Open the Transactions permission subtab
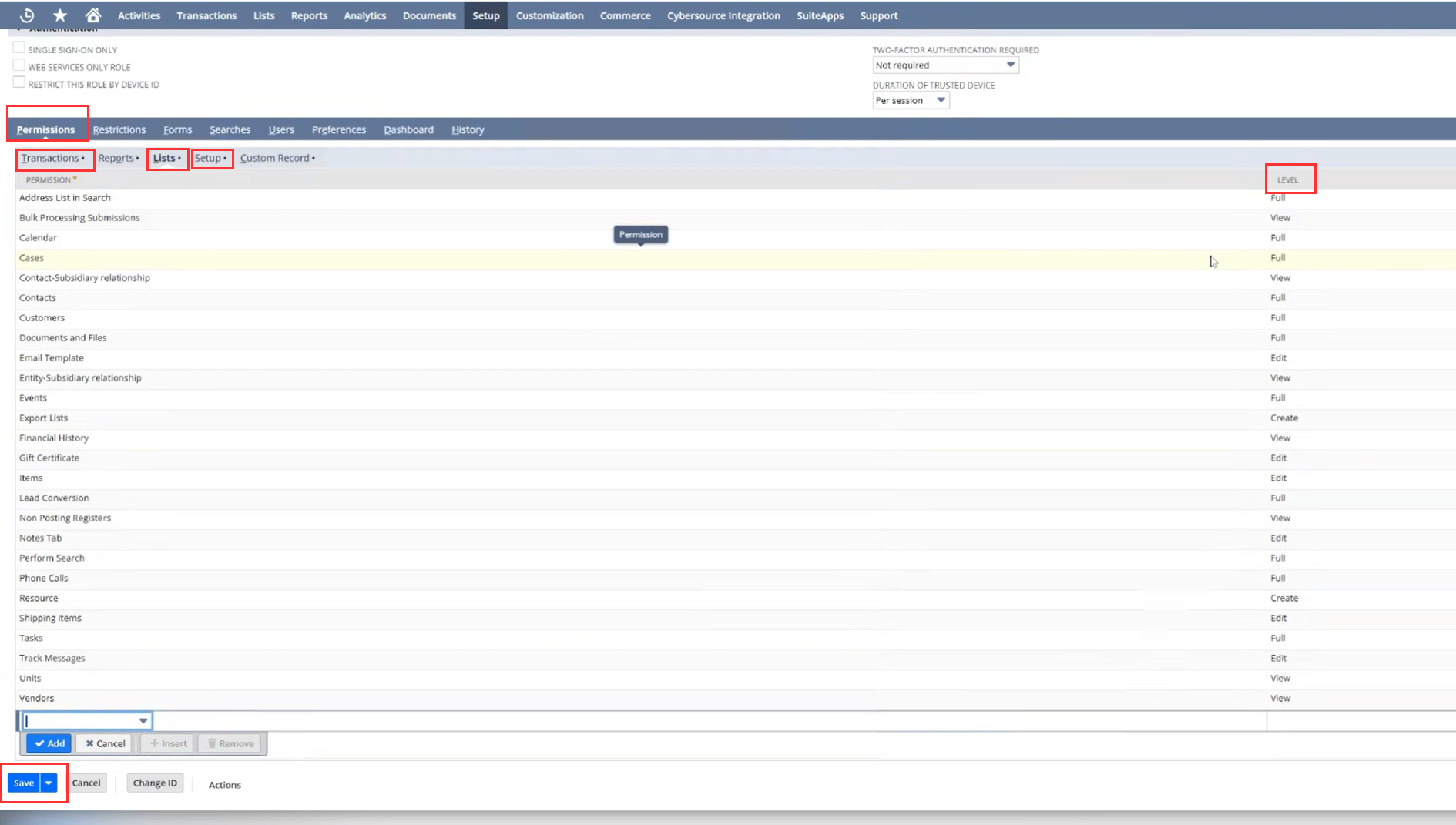The height and width of the screenshot is (825, 1456). click(x=52, y=158)
